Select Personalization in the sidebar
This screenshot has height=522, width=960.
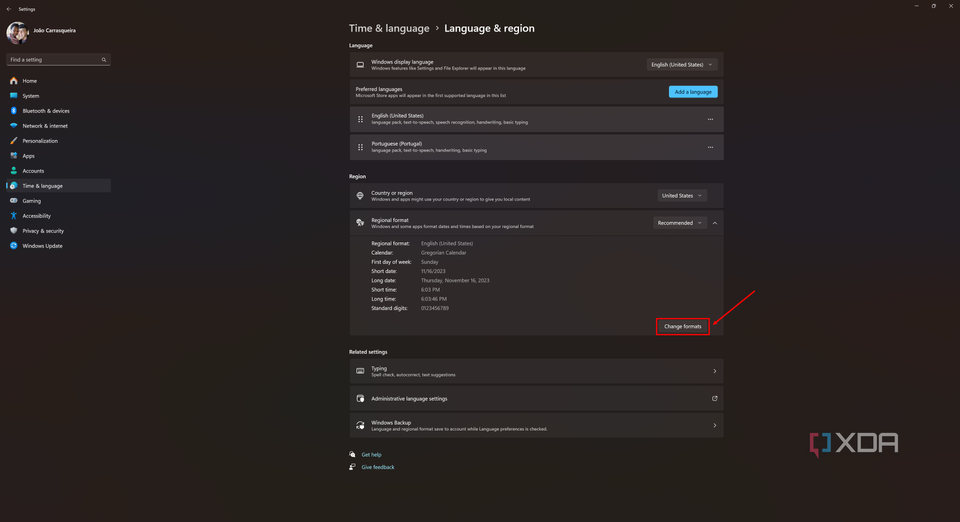pos(58,141)
